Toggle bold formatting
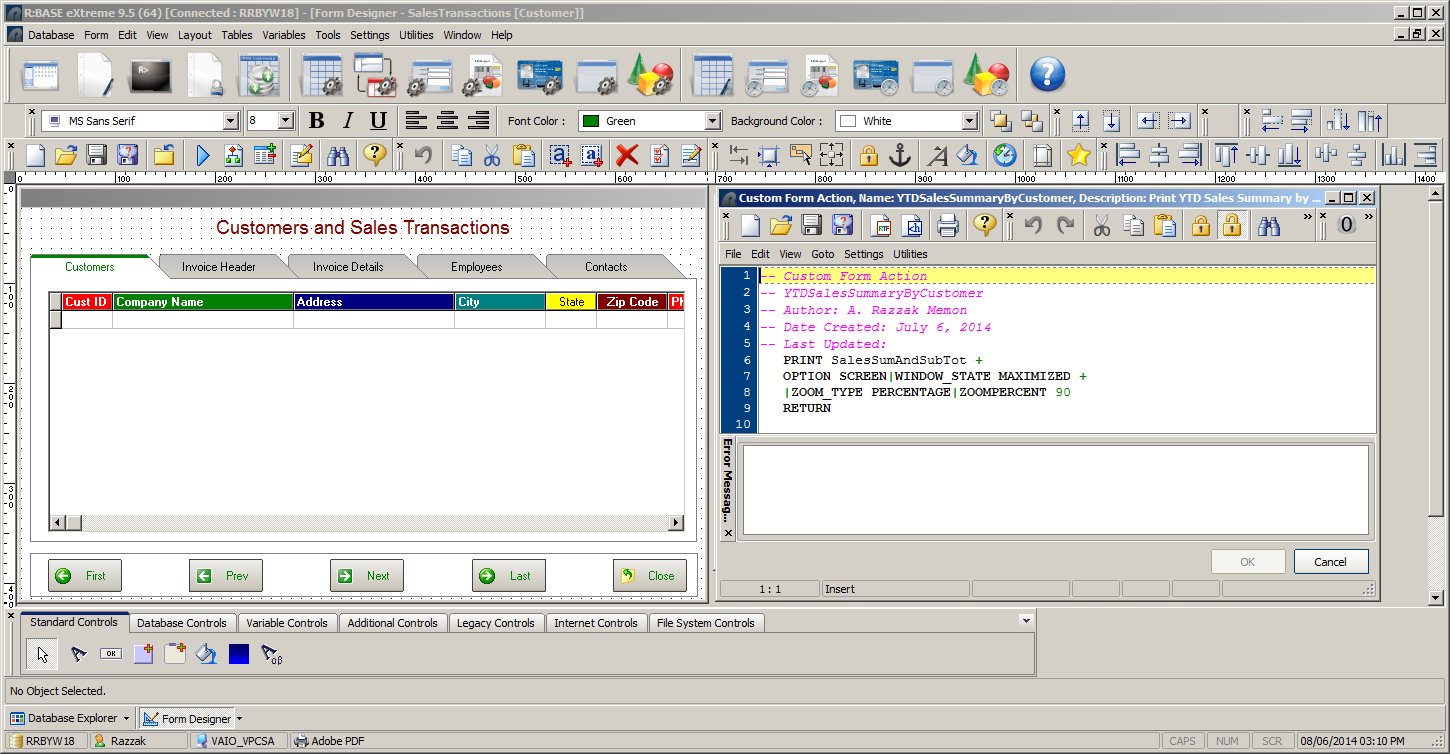The width and height of the screenshot is (1450, 754). tap(316, 121)
